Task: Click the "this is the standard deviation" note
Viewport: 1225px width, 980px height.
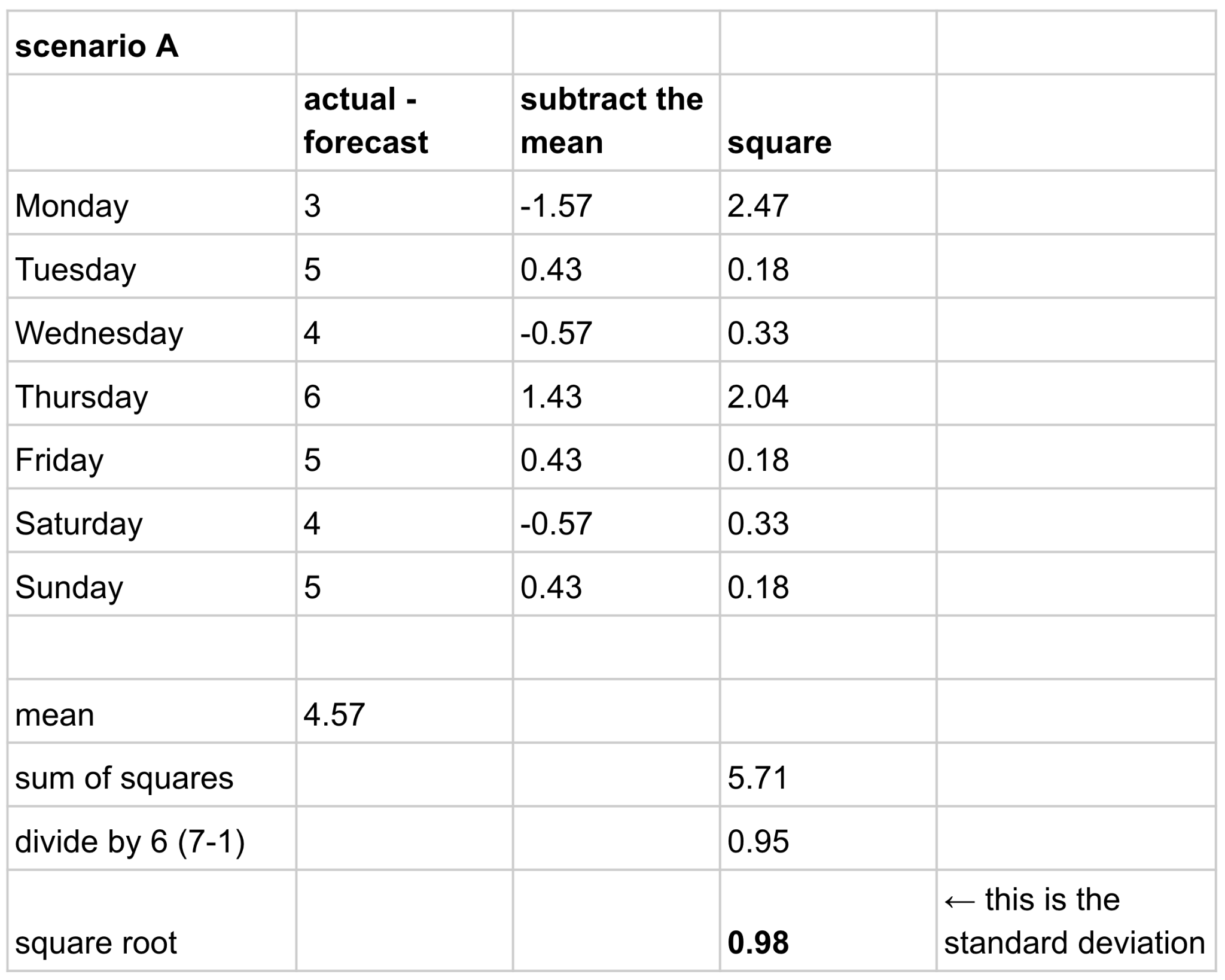Action: pos(1074,921)
